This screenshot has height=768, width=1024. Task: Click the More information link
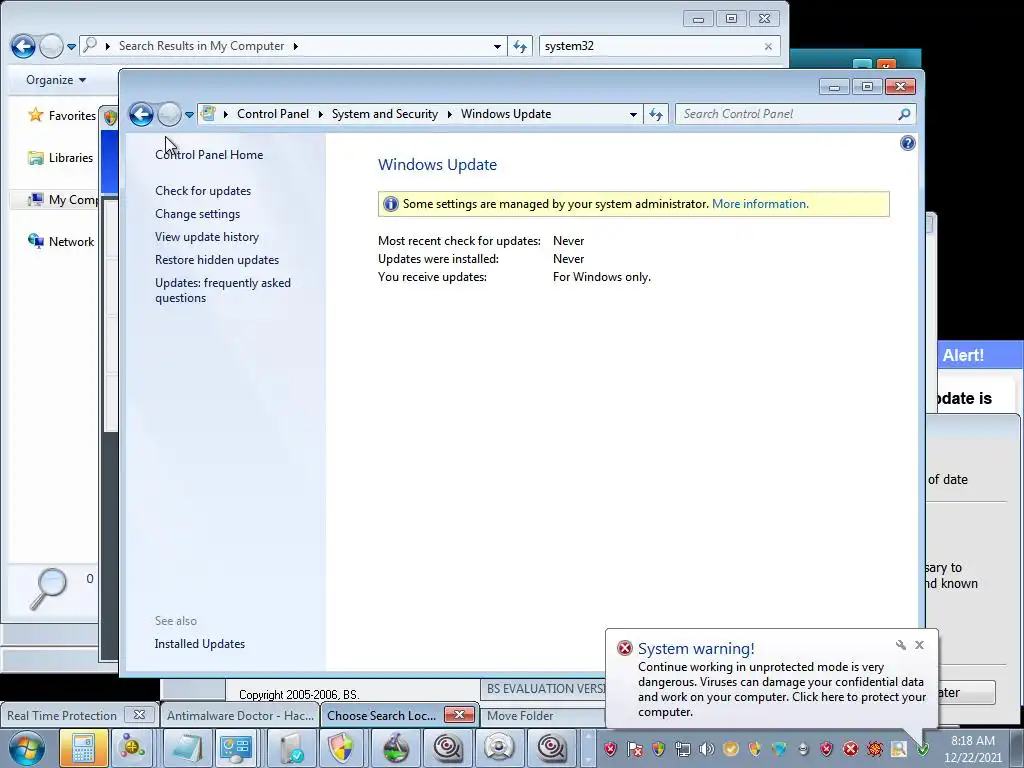coord(760,204)
